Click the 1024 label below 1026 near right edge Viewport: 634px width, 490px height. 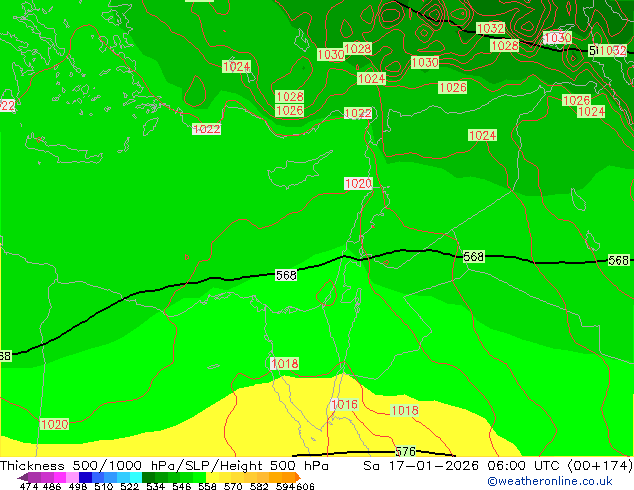[x=591, y=111]
